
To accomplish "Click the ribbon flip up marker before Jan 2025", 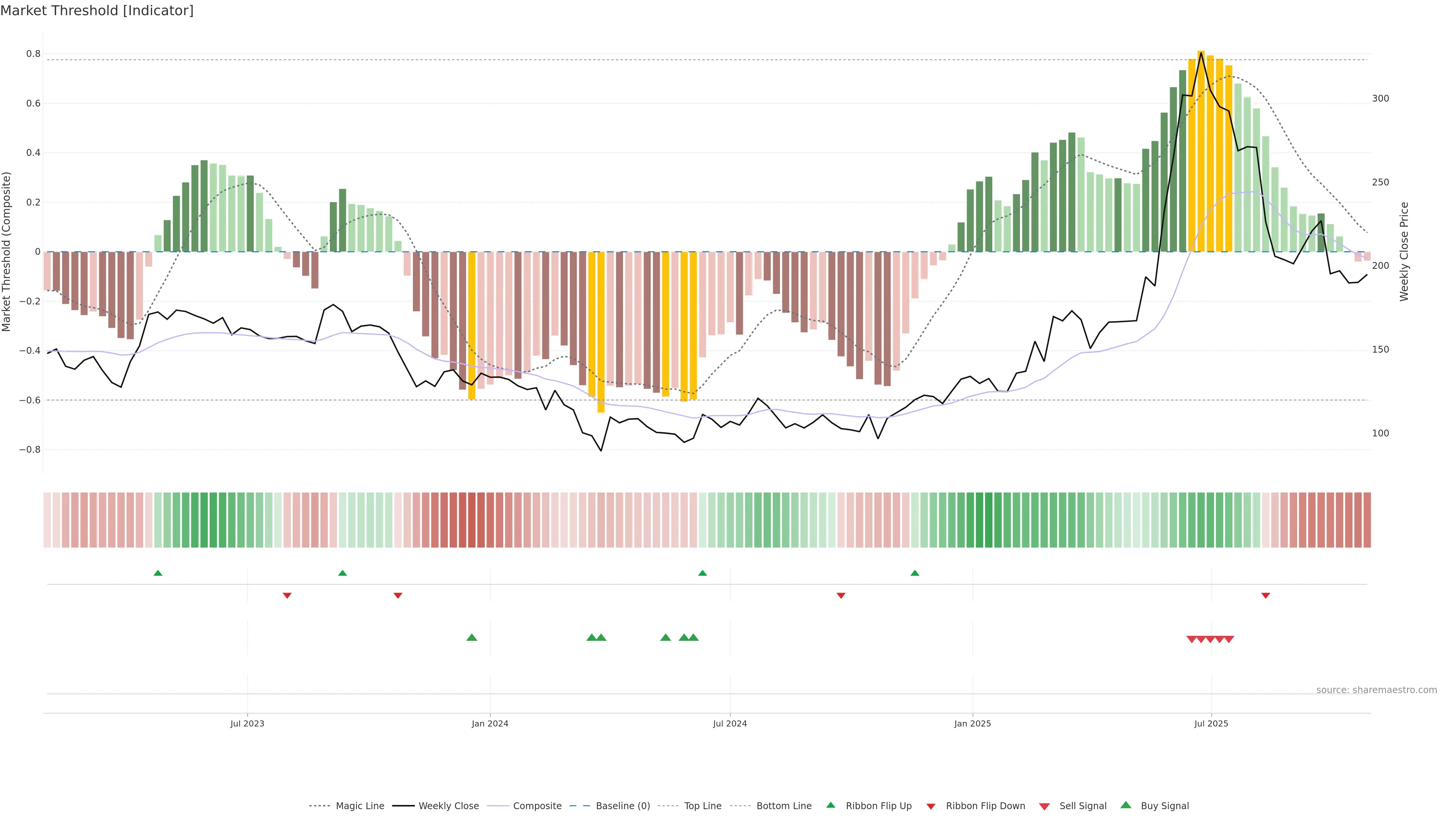I will tap(915, 573).
